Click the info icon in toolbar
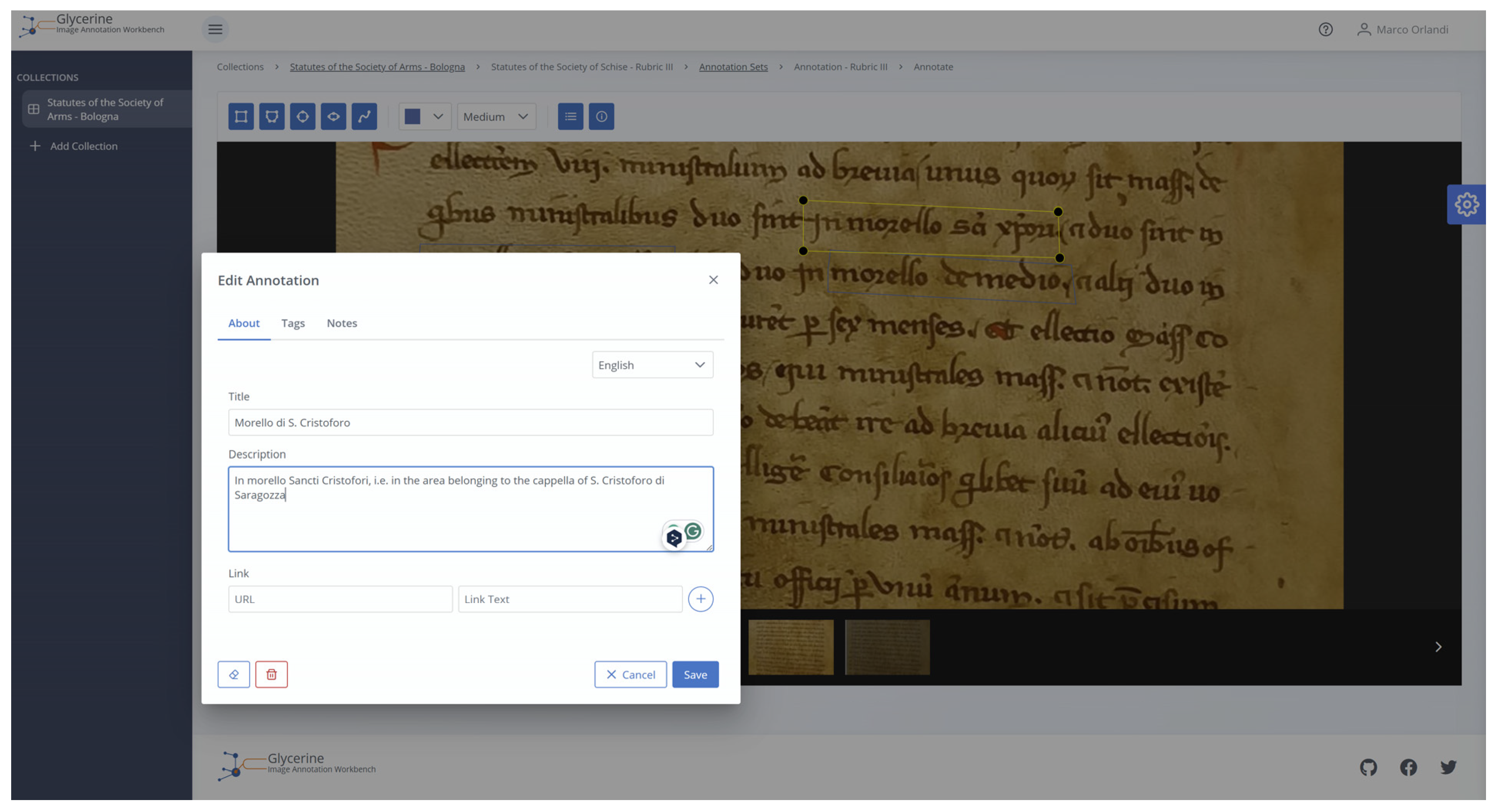This screenshot has height=812, width=1496. [601, 117]
